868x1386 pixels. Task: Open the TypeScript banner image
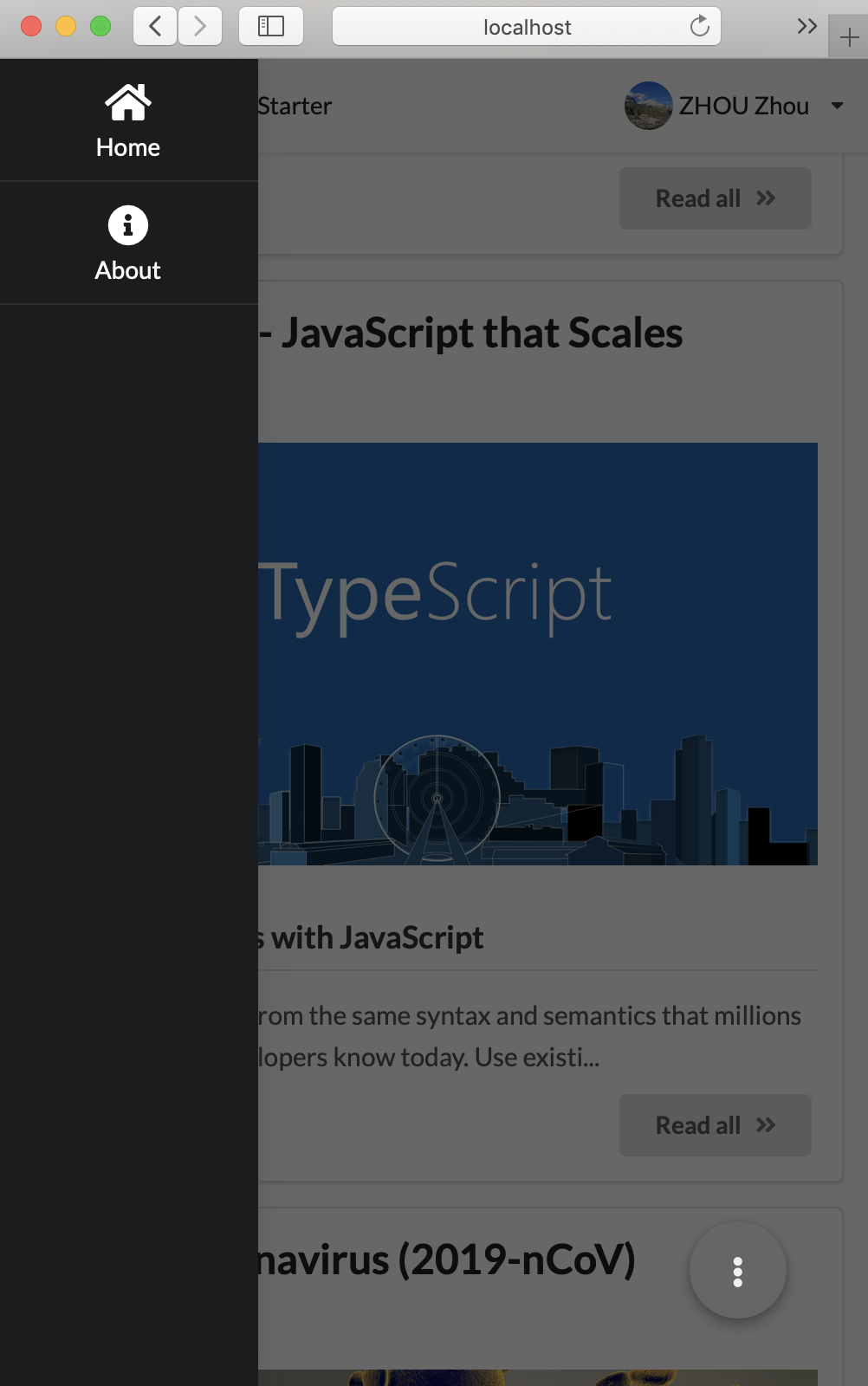pos(538,654)
